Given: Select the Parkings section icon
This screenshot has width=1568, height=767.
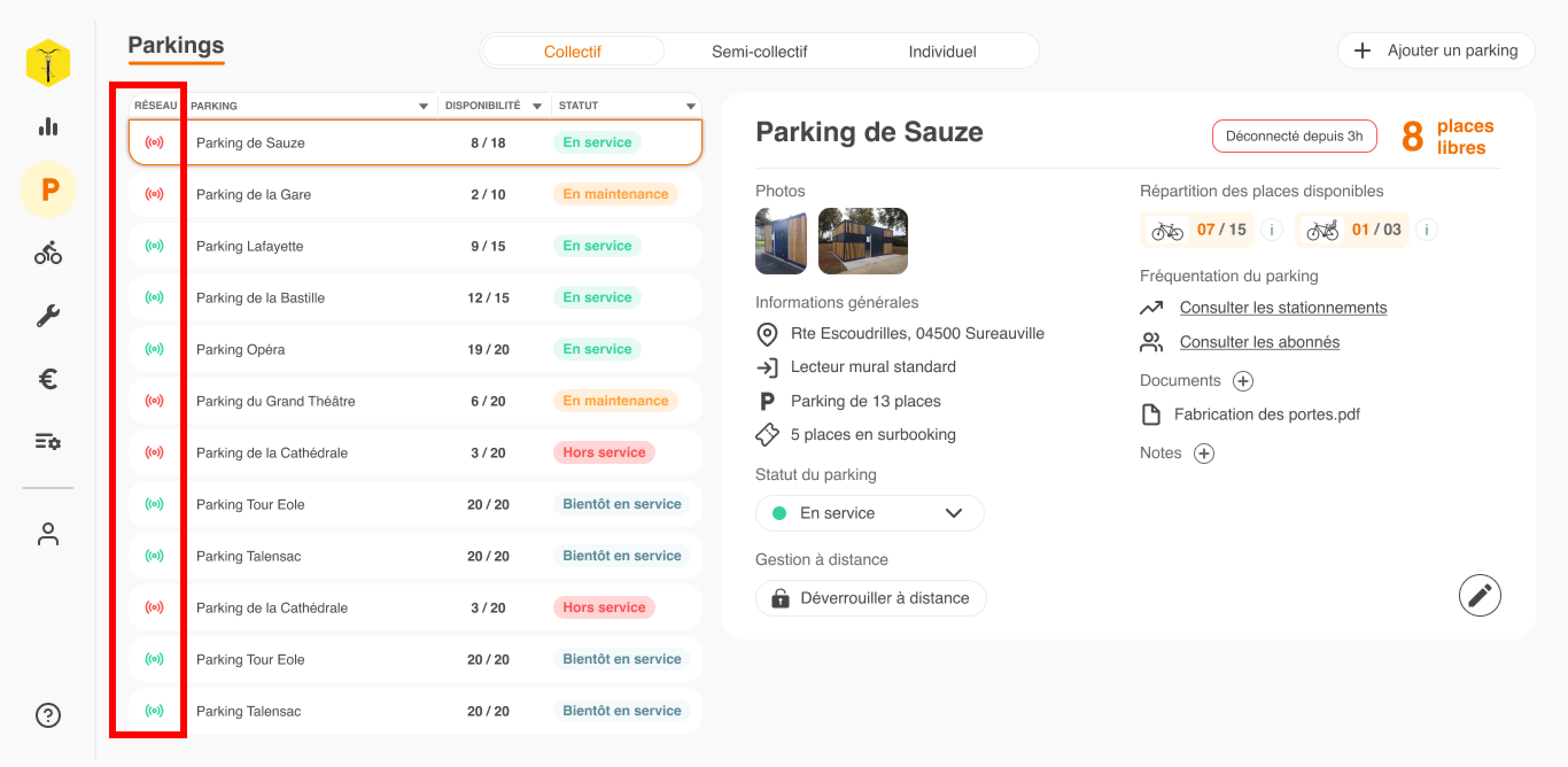Looking at the screenshot, I should coord(48,189).
